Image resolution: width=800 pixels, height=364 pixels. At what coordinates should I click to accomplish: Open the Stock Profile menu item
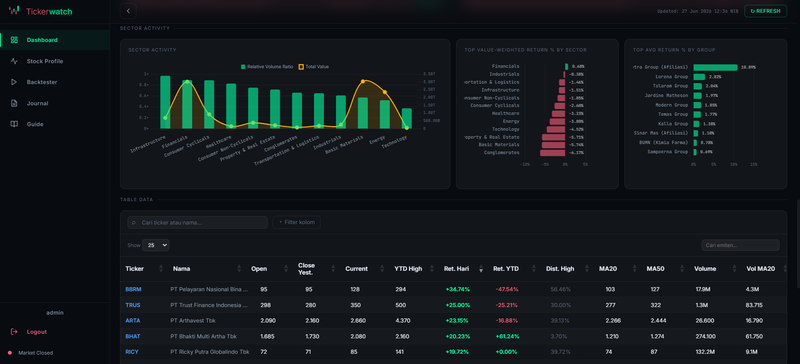[55, 61]
